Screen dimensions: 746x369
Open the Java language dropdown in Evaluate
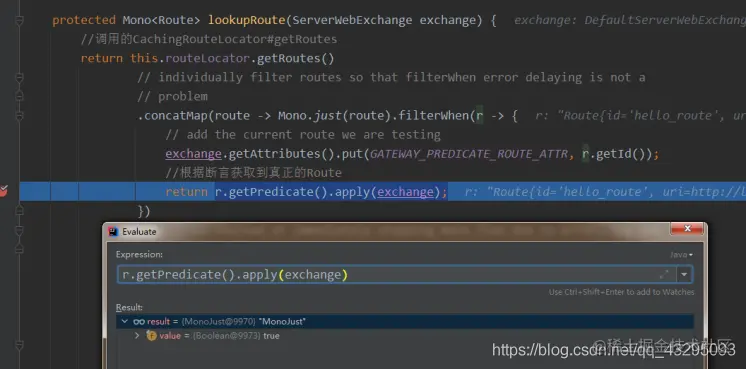click(681, 255)
